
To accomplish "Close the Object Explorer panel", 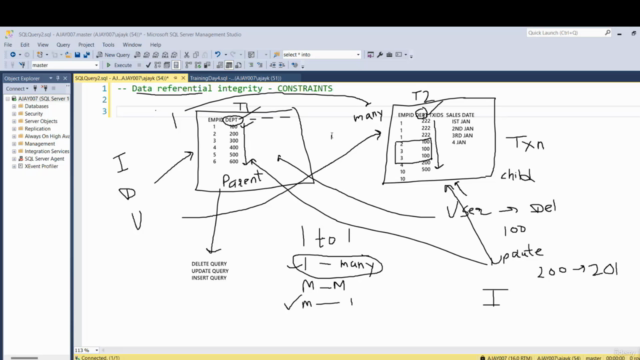I will pyautogui.click(x=65, y=78).
